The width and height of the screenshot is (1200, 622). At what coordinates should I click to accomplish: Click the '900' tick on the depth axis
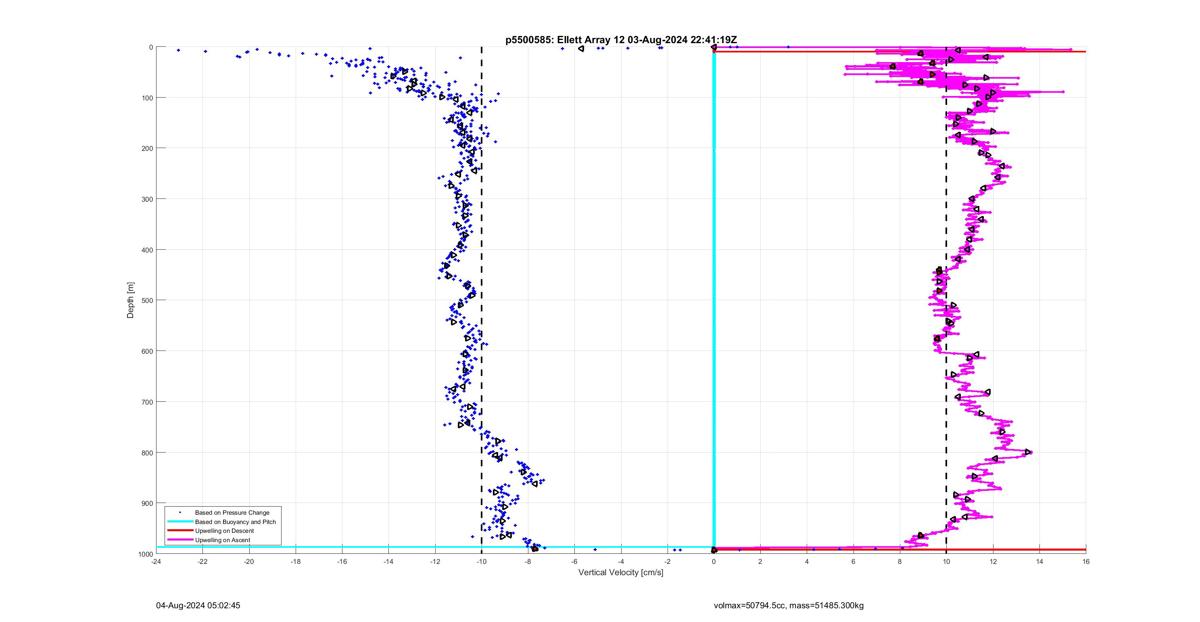coord(147,503)
